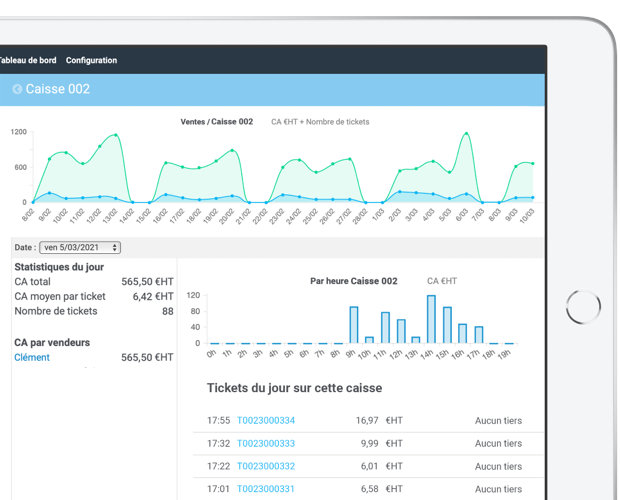Open ticket T0023000333

click(x=266, y=444)
